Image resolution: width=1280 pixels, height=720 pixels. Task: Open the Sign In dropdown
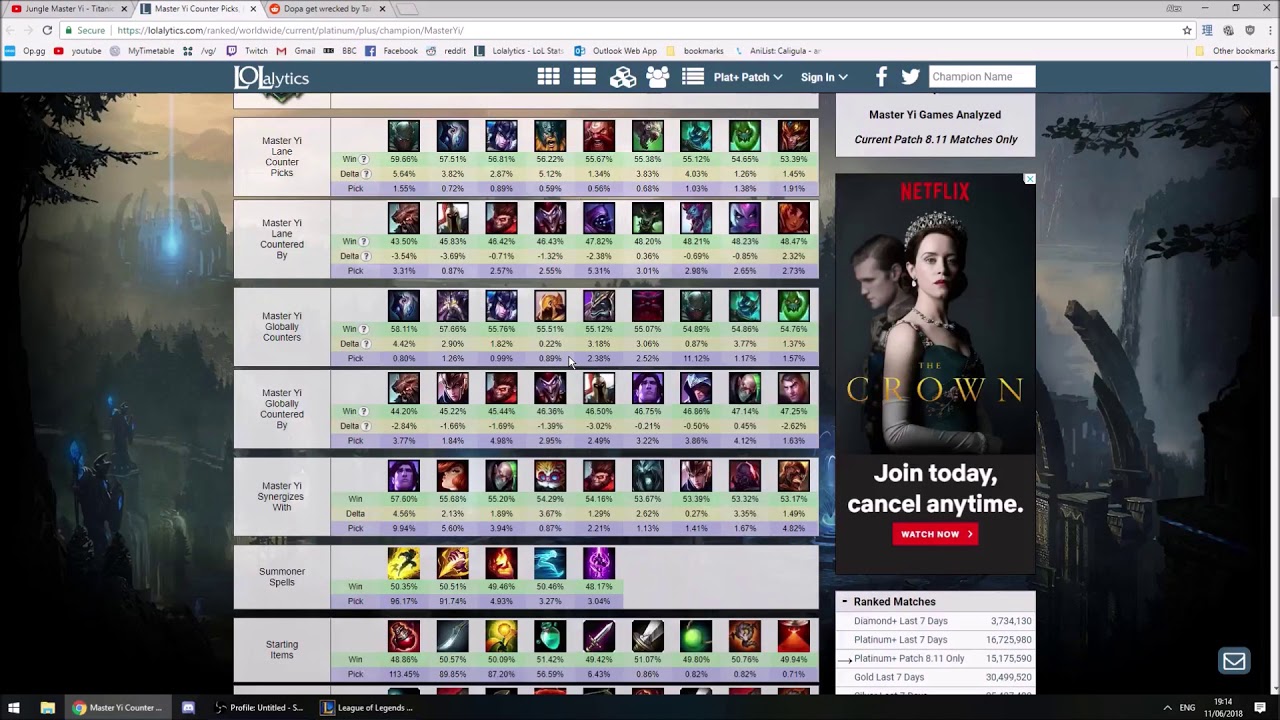coord(824,77)
